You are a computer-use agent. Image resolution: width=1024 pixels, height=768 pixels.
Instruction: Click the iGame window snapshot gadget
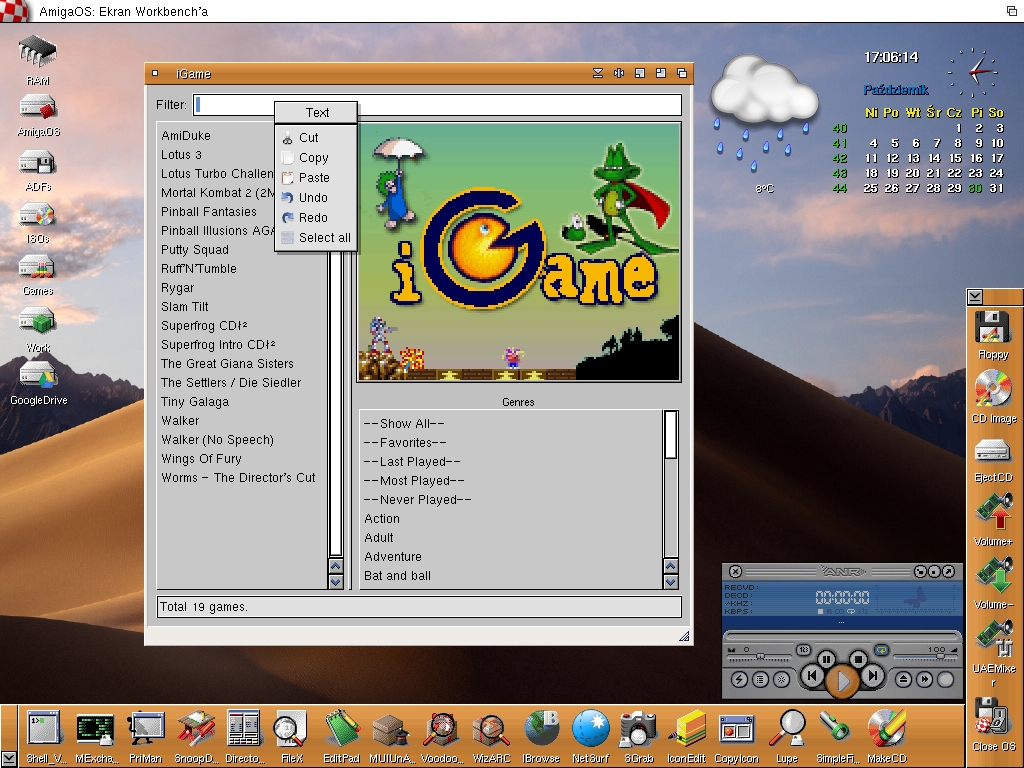click(x=618, y=73)
